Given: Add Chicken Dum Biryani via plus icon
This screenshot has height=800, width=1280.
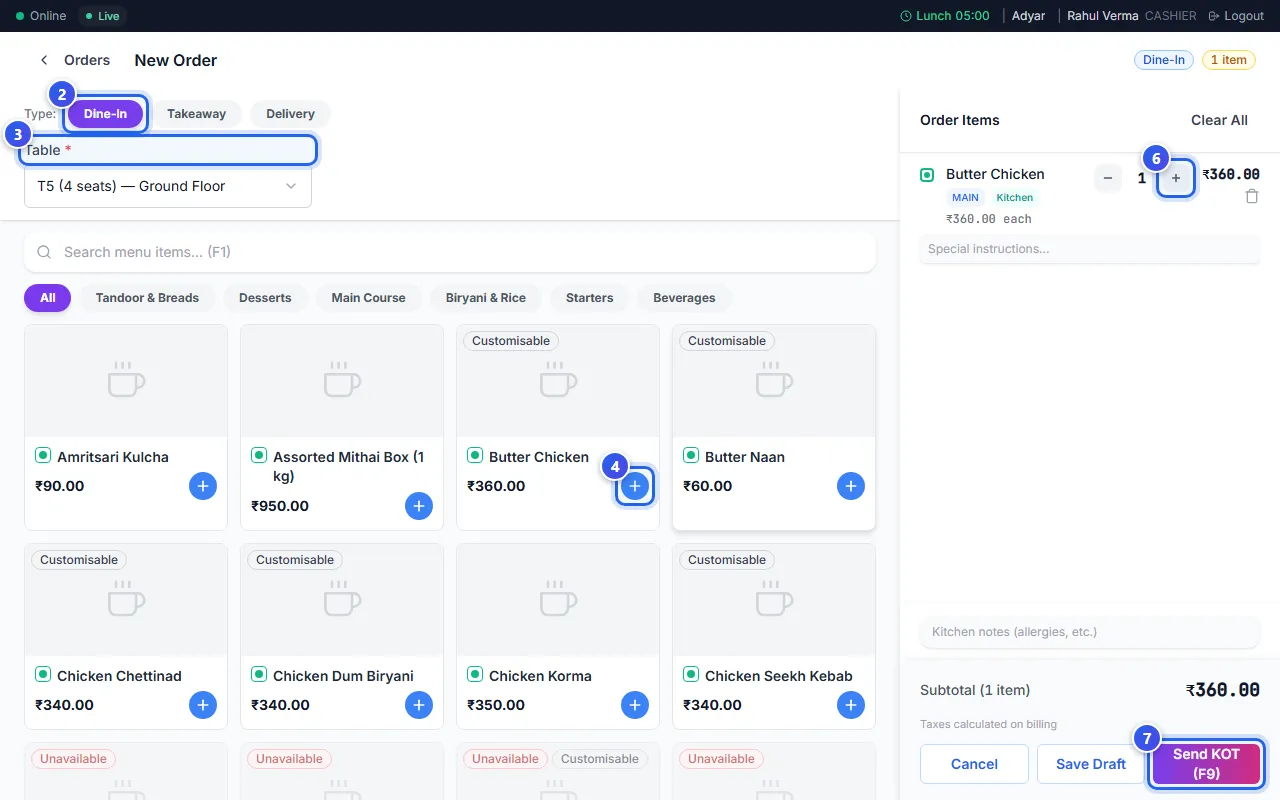Looking at the screenshot, I should pos(419,705).
